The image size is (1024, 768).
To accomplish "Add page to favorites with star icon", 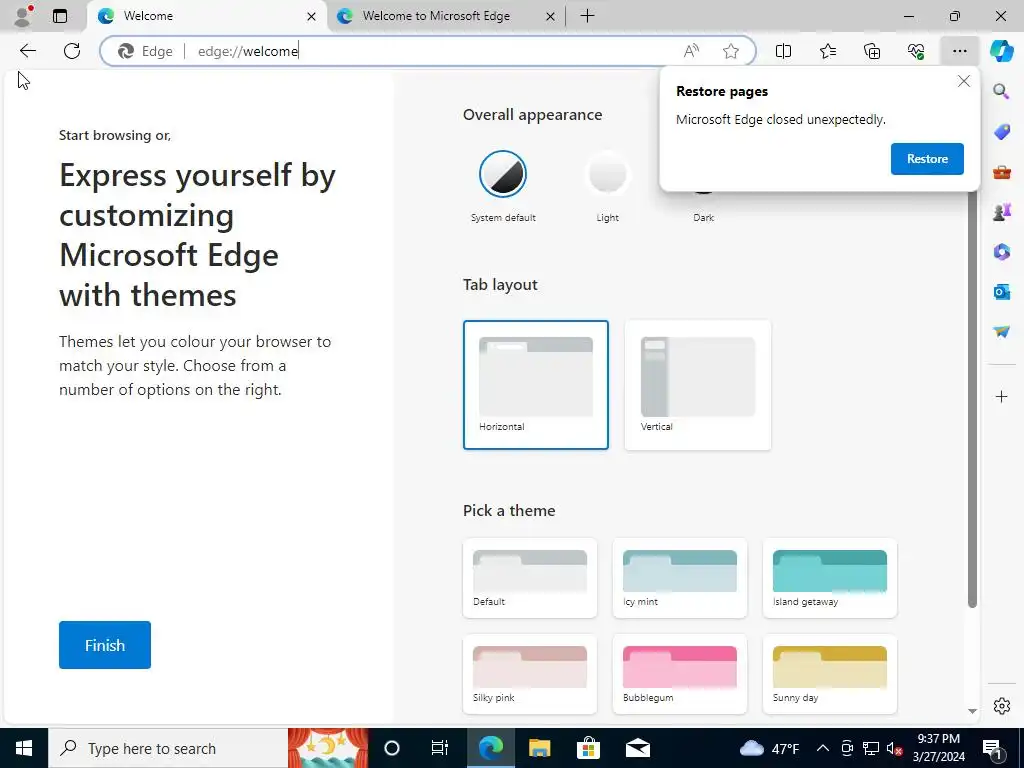I will (731, 51).
